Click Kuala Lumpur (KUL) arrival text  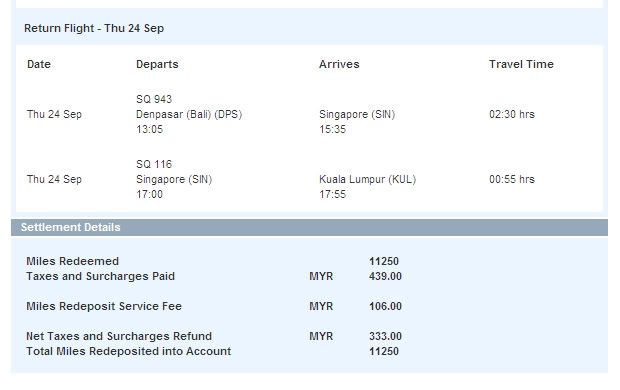[368, 180]
